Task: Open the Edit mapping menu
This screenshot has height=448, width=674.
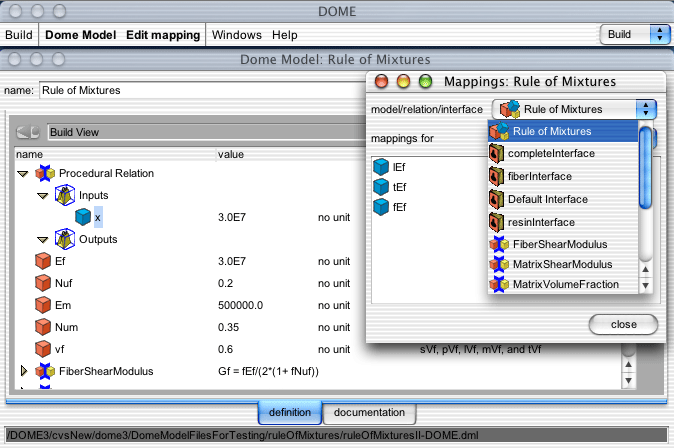Action: tap(163, 35)
